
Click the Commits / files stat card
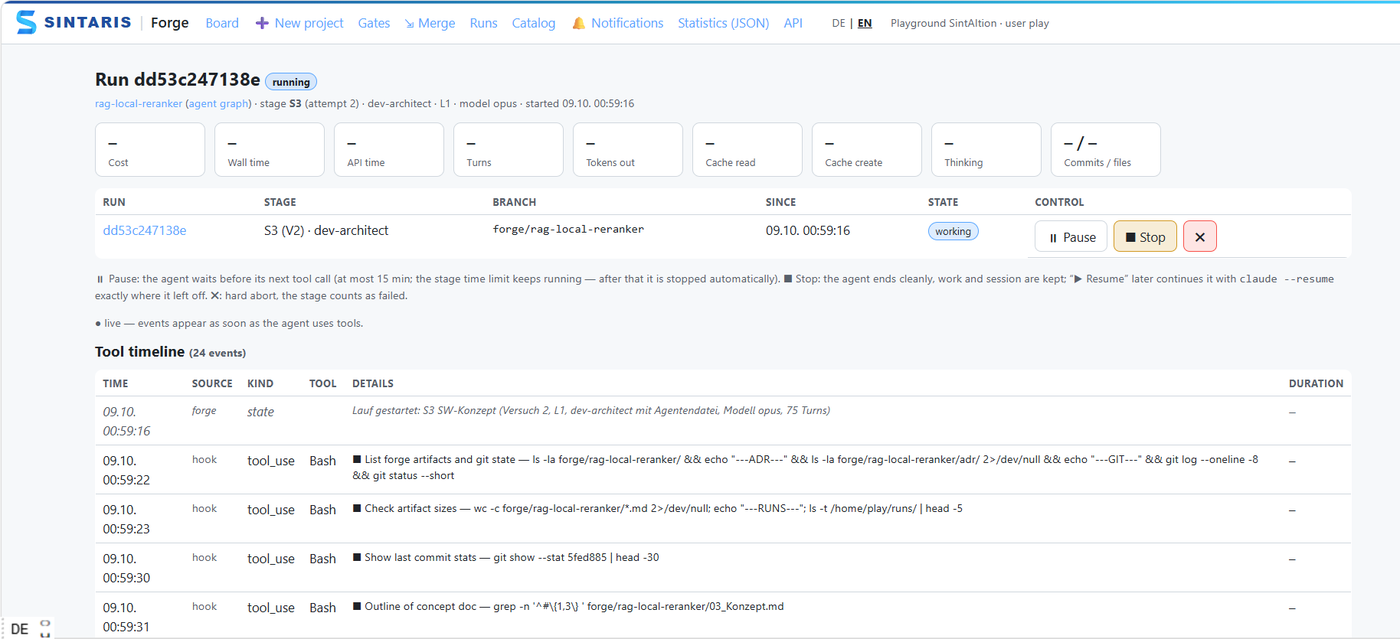[x=1106, y=150]
